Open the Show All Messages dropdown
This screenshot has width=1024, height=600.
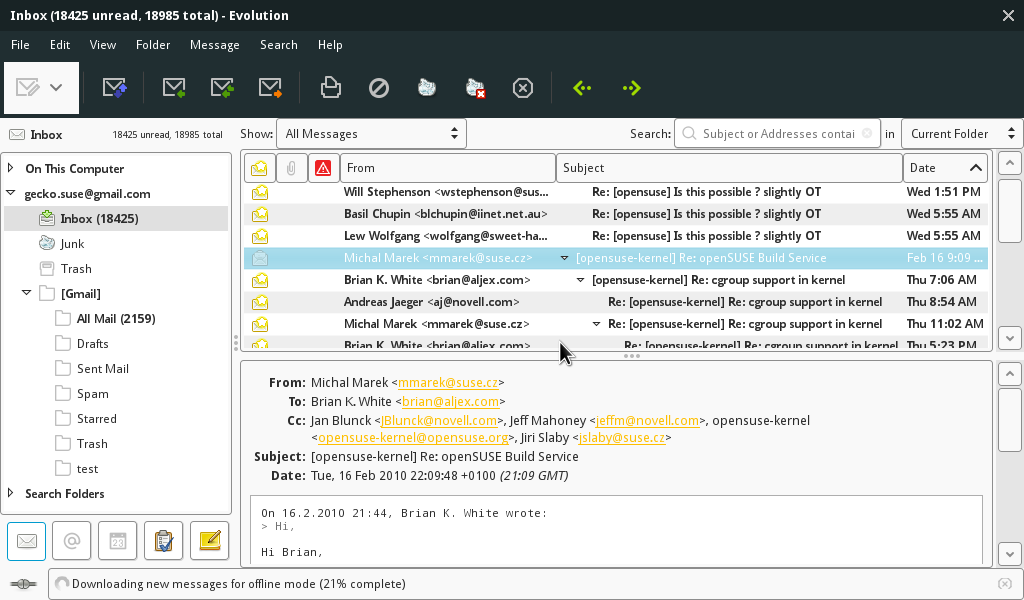point(372,133)
